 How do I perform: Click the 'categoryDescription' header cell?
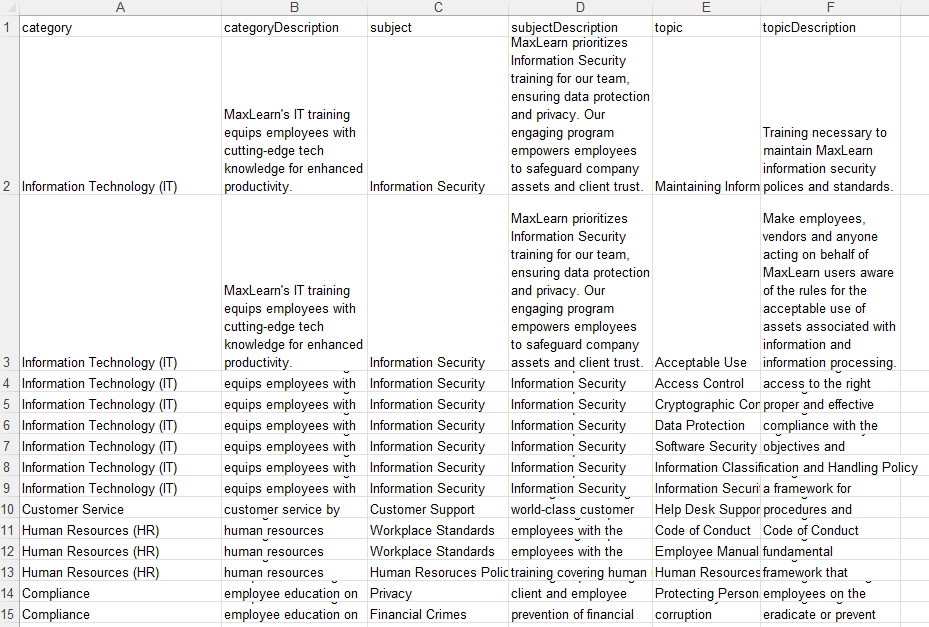(294, 27)
